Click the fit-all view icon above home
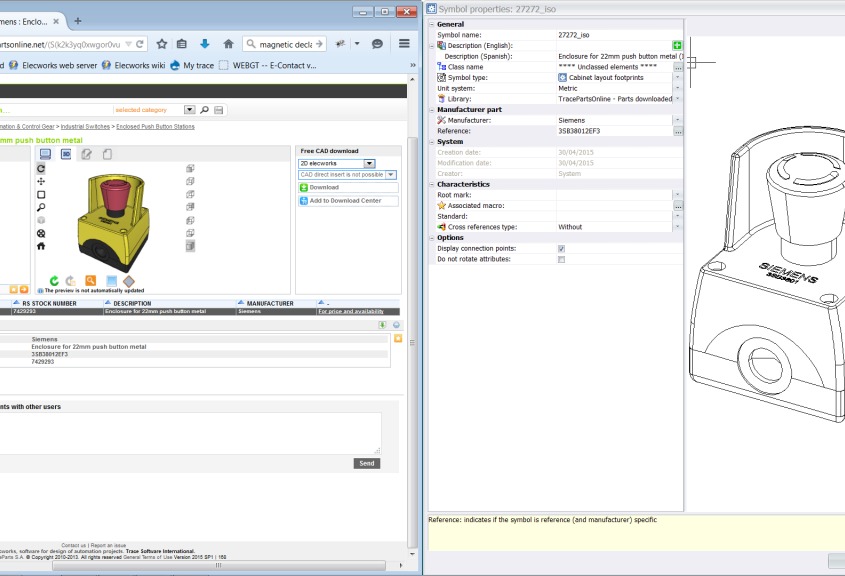This screenshot has height=576, width=845. click(x=41, y=233)
